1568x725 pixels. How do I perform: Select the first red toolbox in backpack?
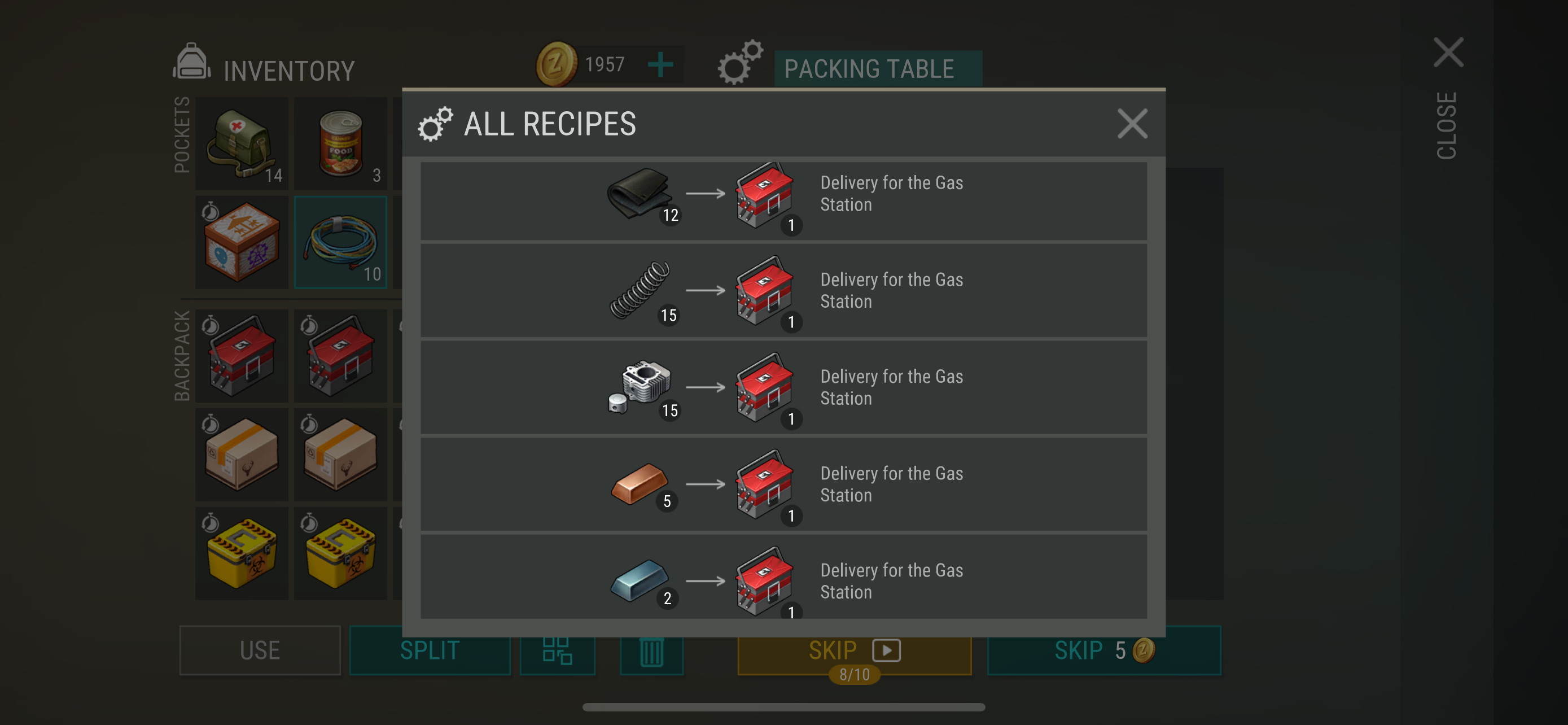click(x=242, y=356)
